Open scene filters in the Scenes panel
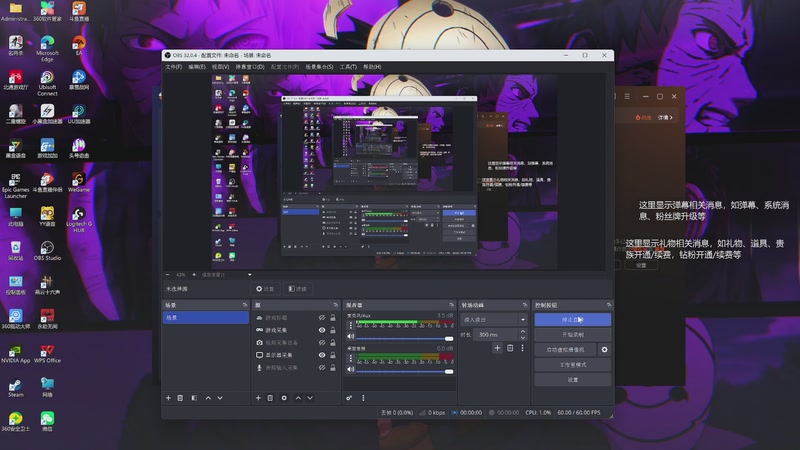The width and height of the screenshot is (800, 450). (x=194, y=398)
